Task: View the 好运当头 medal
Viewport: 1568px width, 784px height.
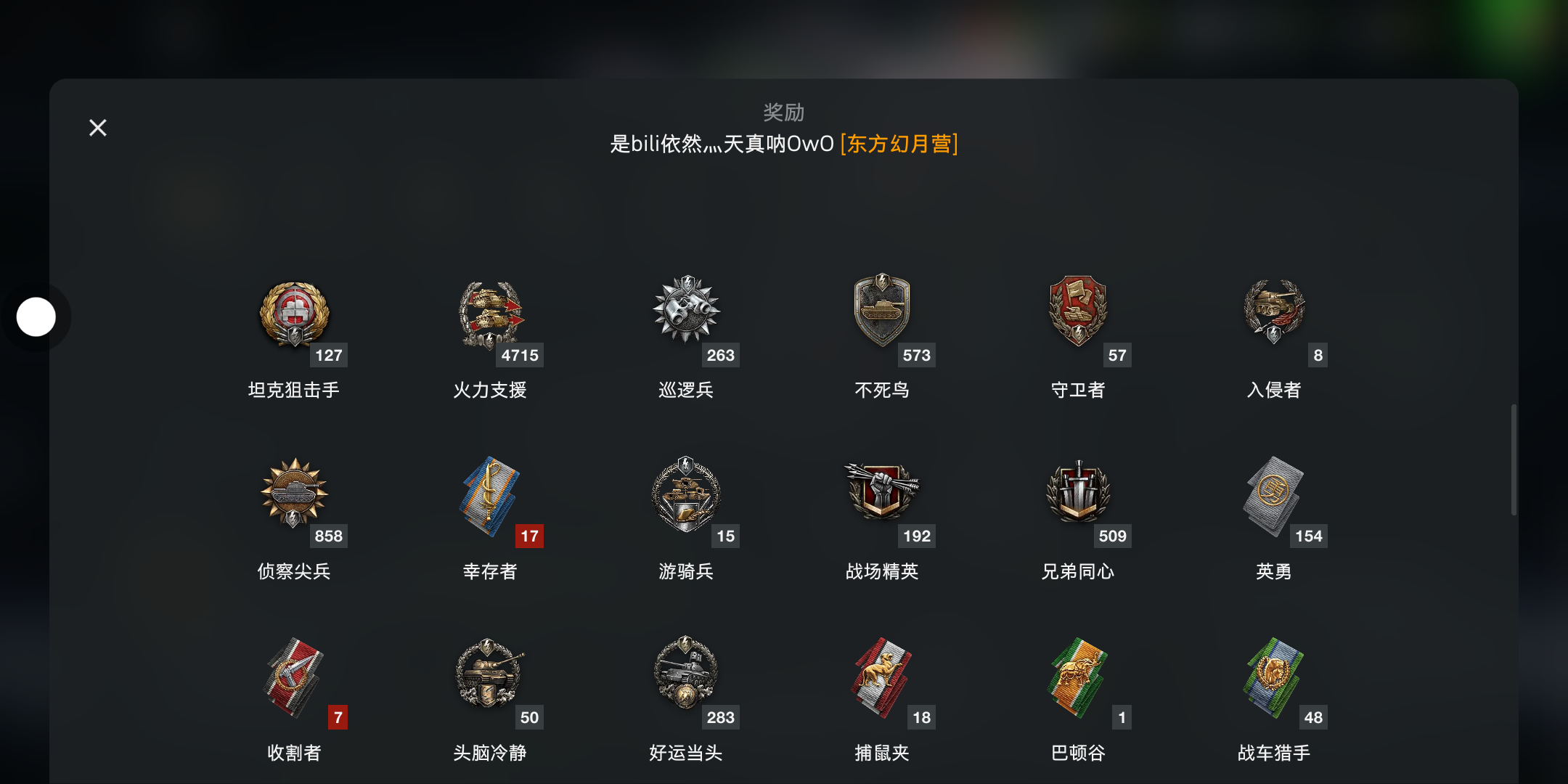Action: coord(686,673)
